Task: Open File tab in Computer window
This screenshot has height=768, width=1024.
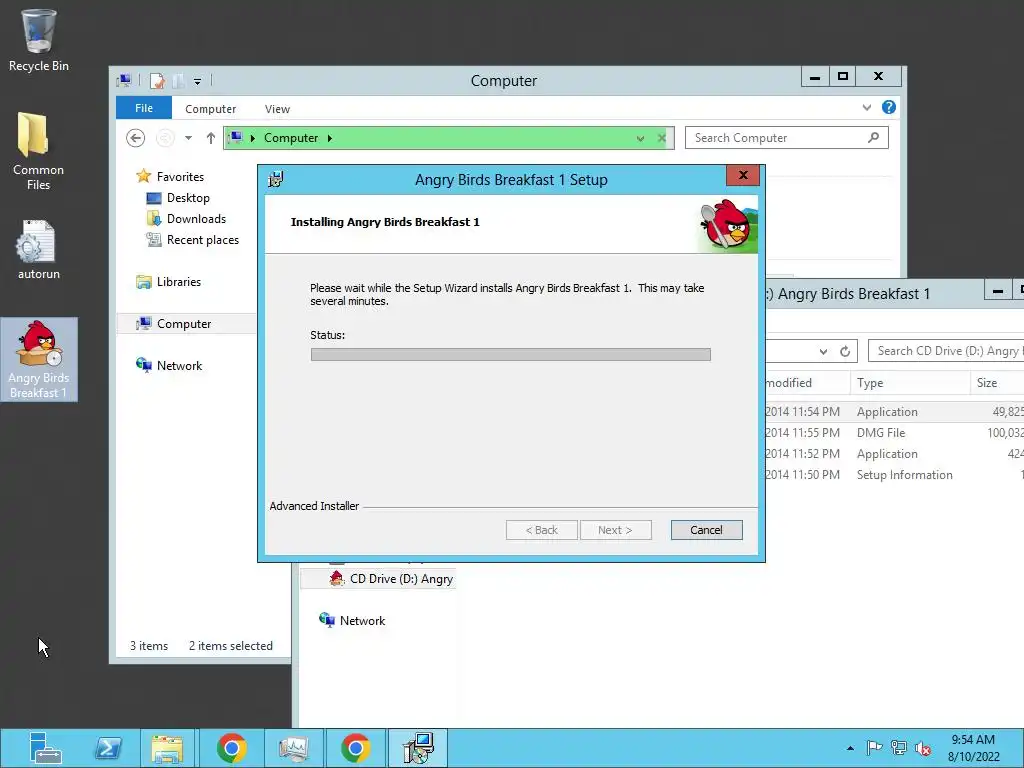Action: (144, 108)
